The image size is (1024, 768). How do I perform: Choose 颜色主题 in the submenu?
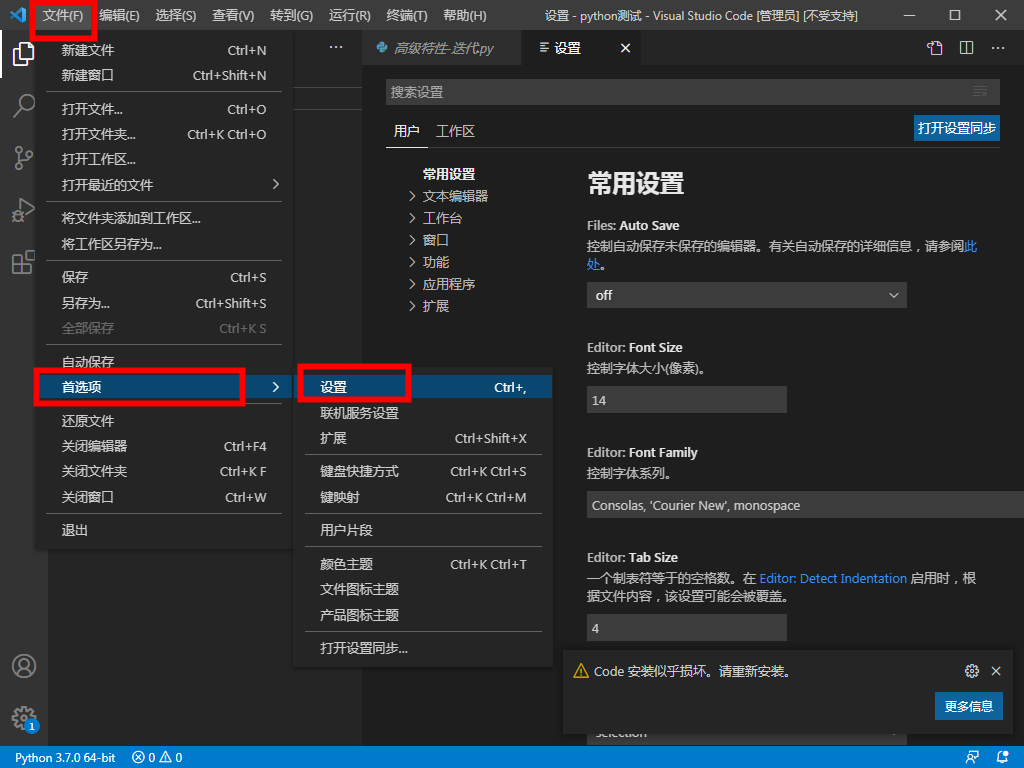coord(423,564)
